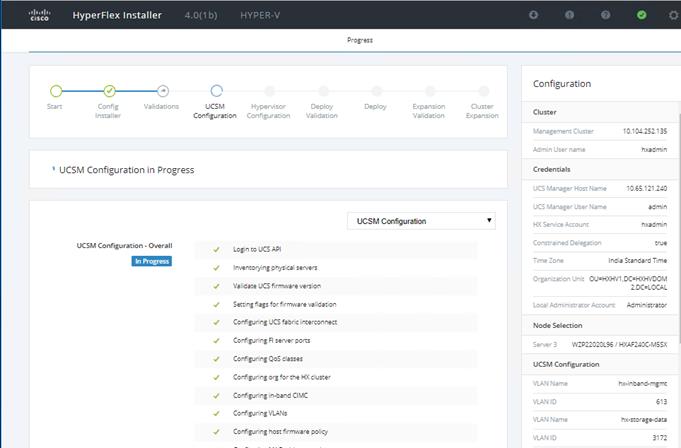Screen dimensions: 681x448
Task: Click the Constrained Delegation true value
Action: 661,243
